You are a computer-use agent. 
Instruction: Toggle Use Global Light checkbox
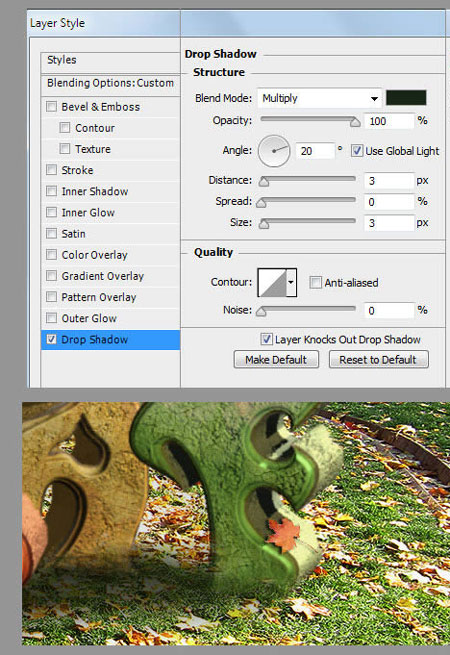click(x=357, y=150)
